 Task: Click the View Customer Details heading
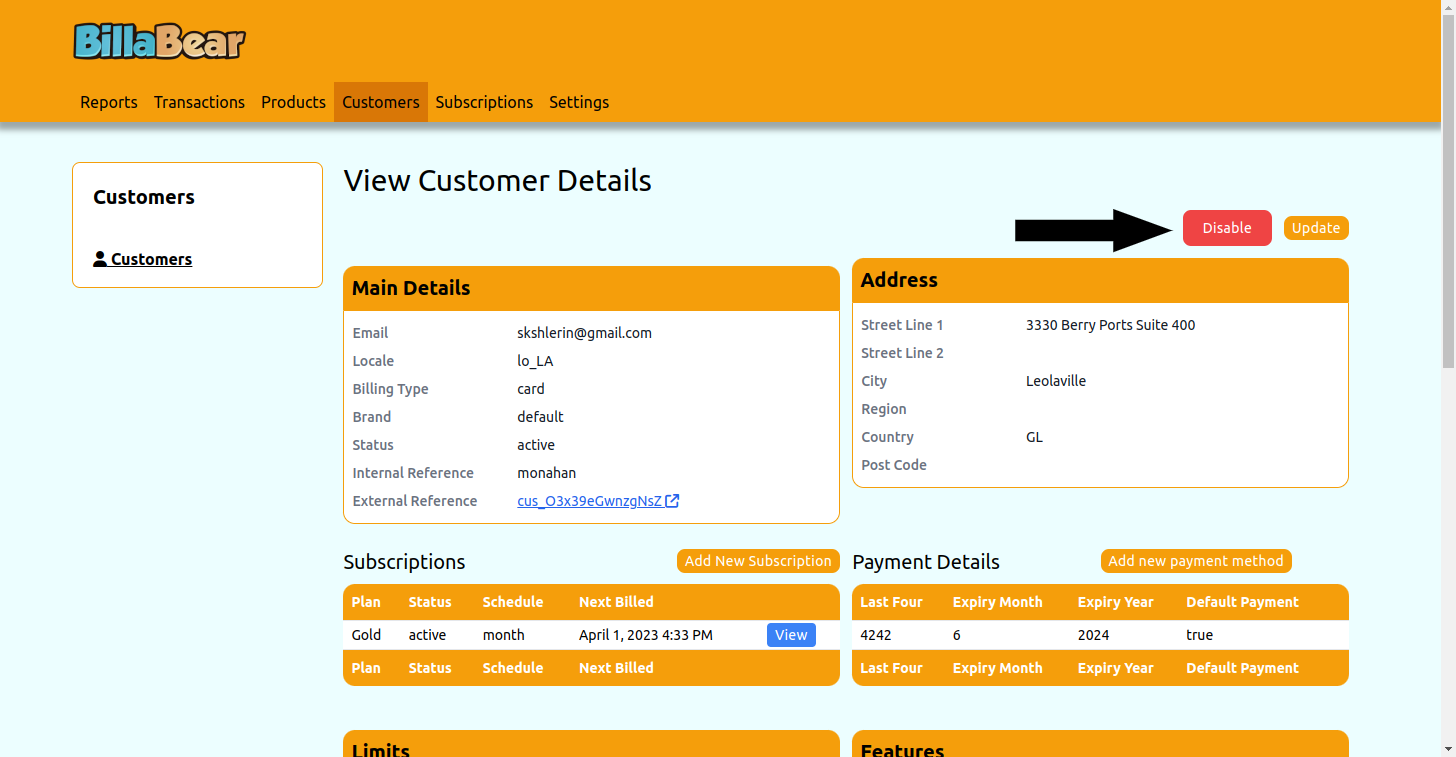click(x=497, y=181)
